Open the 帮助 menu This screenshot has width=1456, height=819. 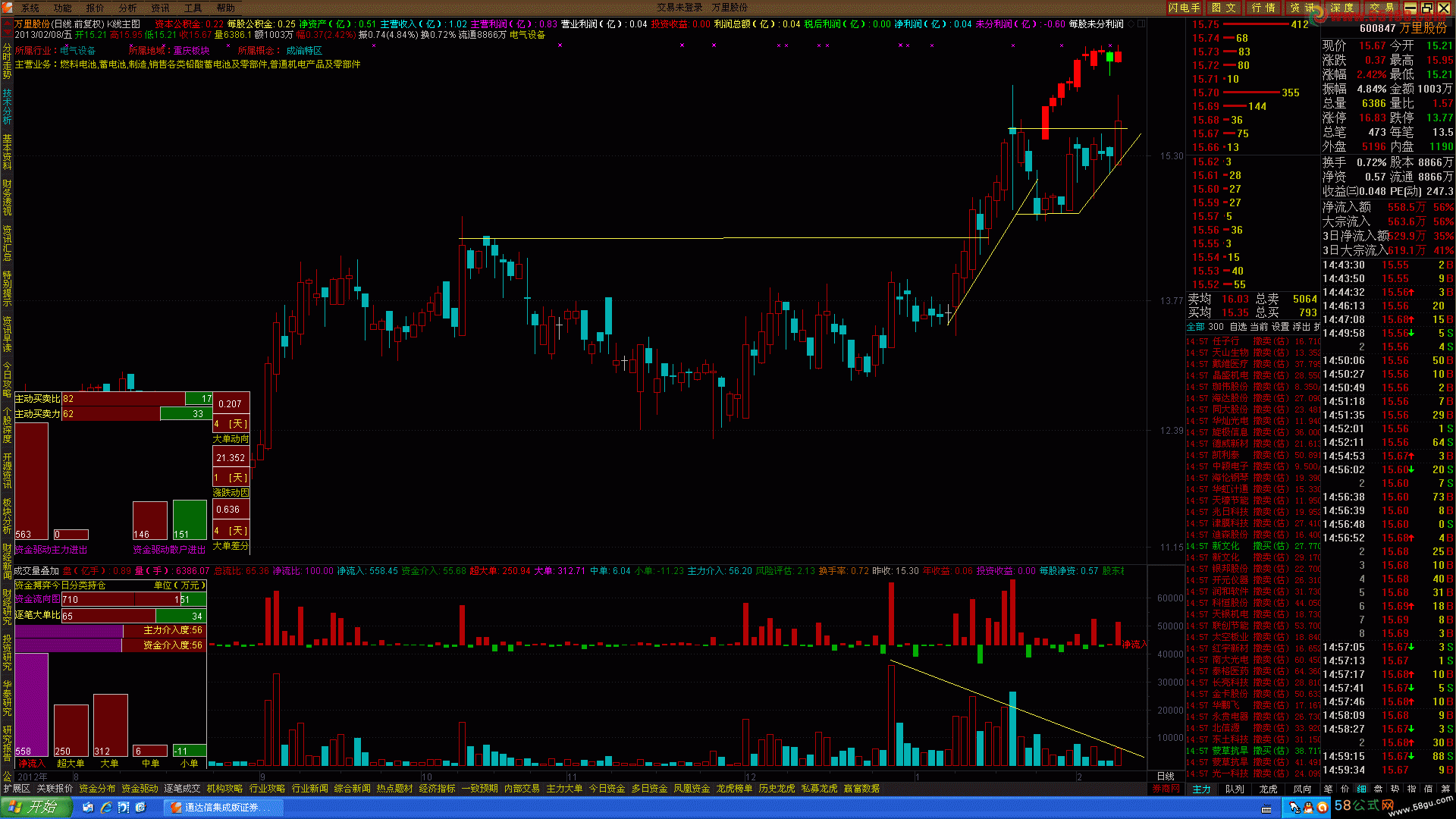point(226,8)
